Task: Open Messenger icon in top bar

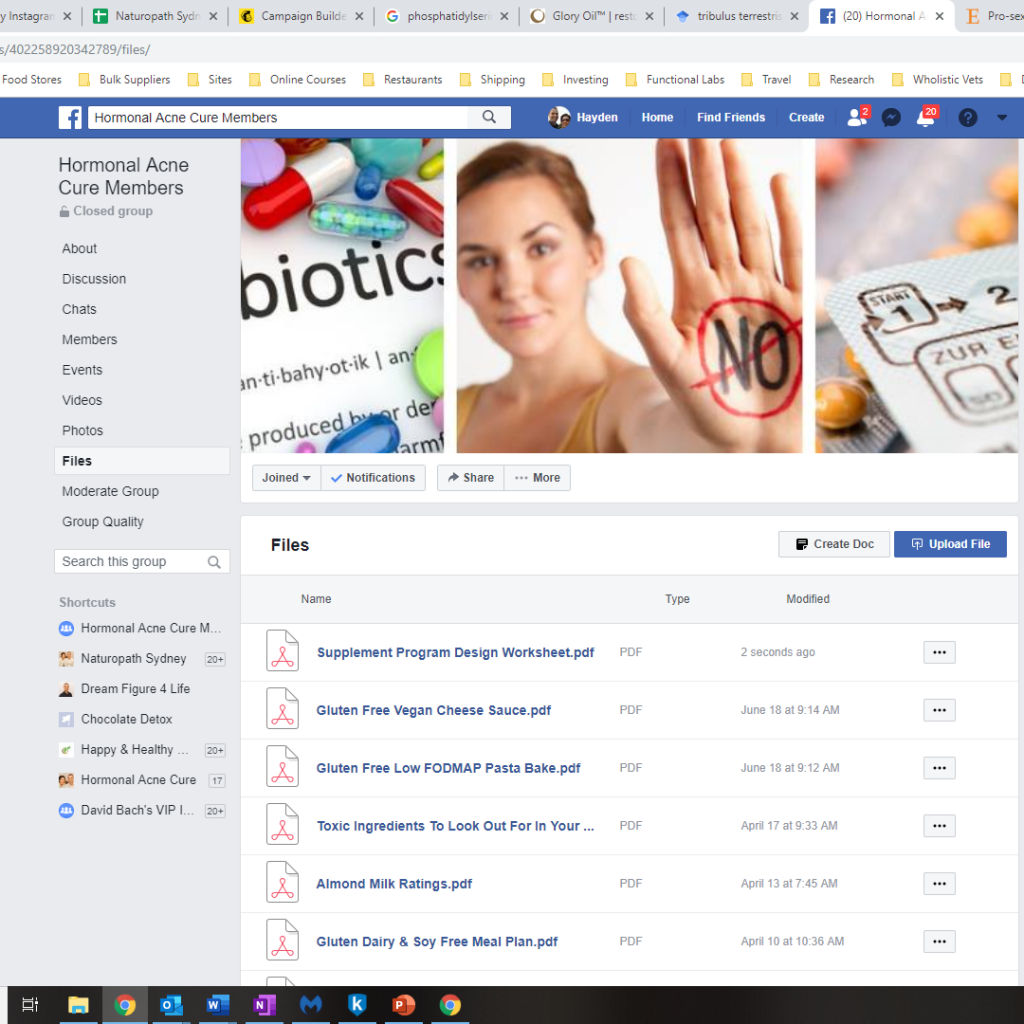Action: [891, 117]
